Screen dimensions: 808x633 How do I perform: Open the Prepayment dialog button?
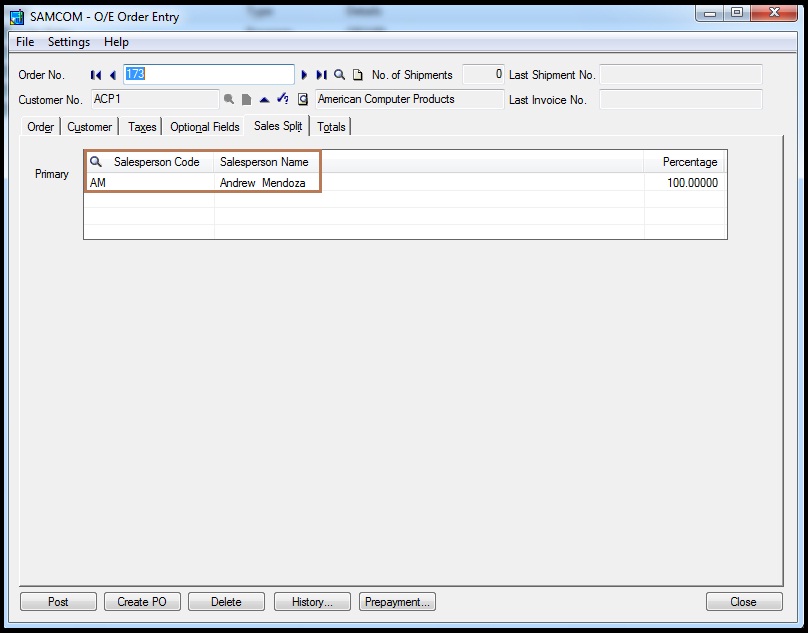point(397,602)
